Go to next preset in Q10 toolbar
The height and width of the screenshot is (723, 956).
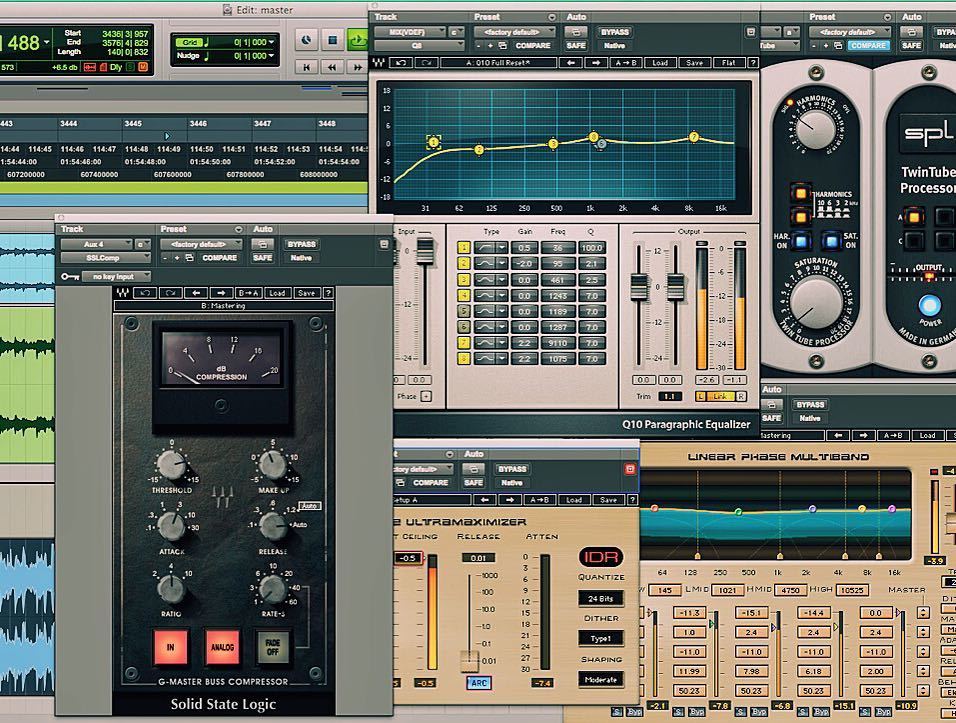pyautogui.click(x=596, y=63)
